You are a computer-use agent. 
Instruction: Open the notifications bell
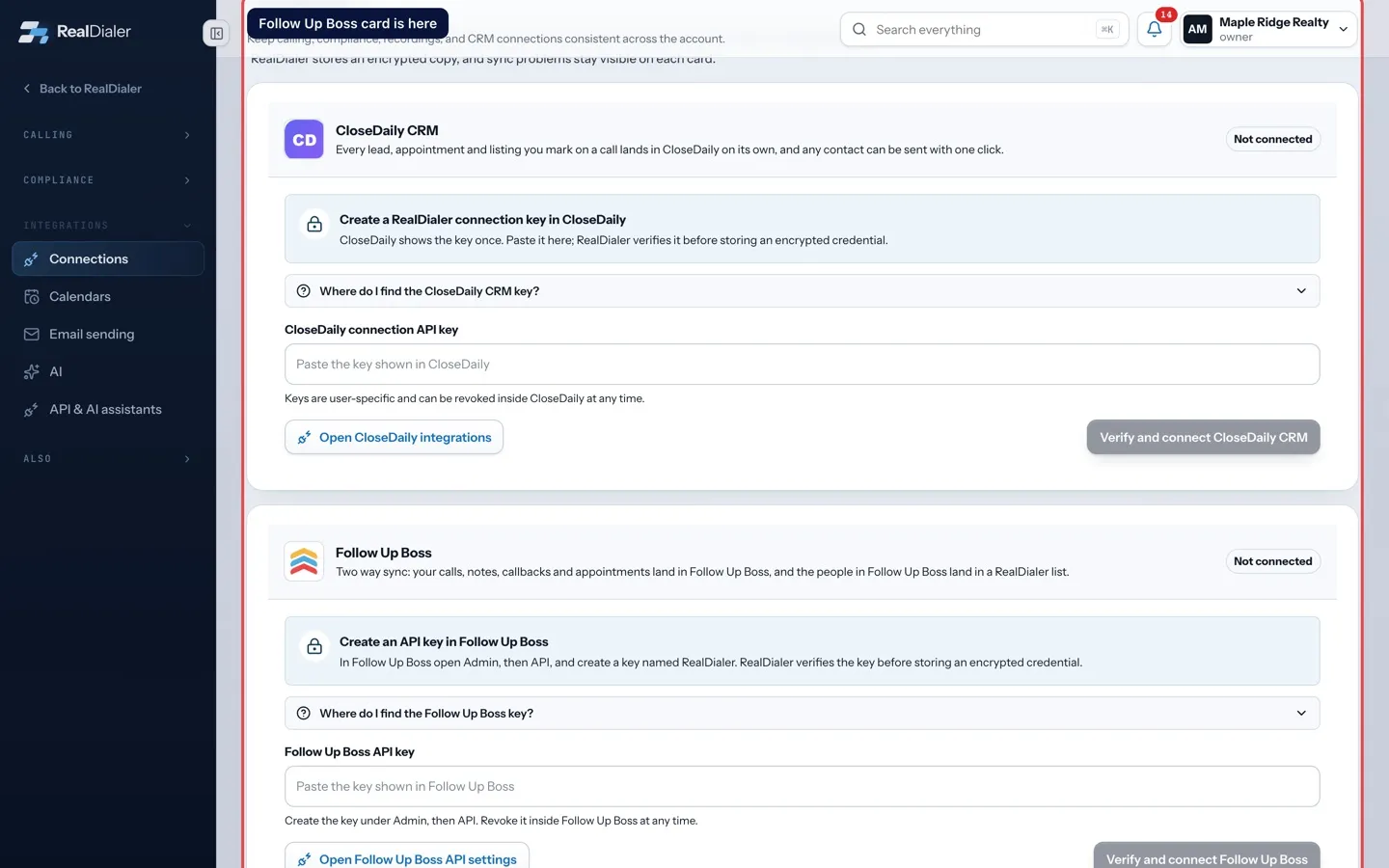1154,29
